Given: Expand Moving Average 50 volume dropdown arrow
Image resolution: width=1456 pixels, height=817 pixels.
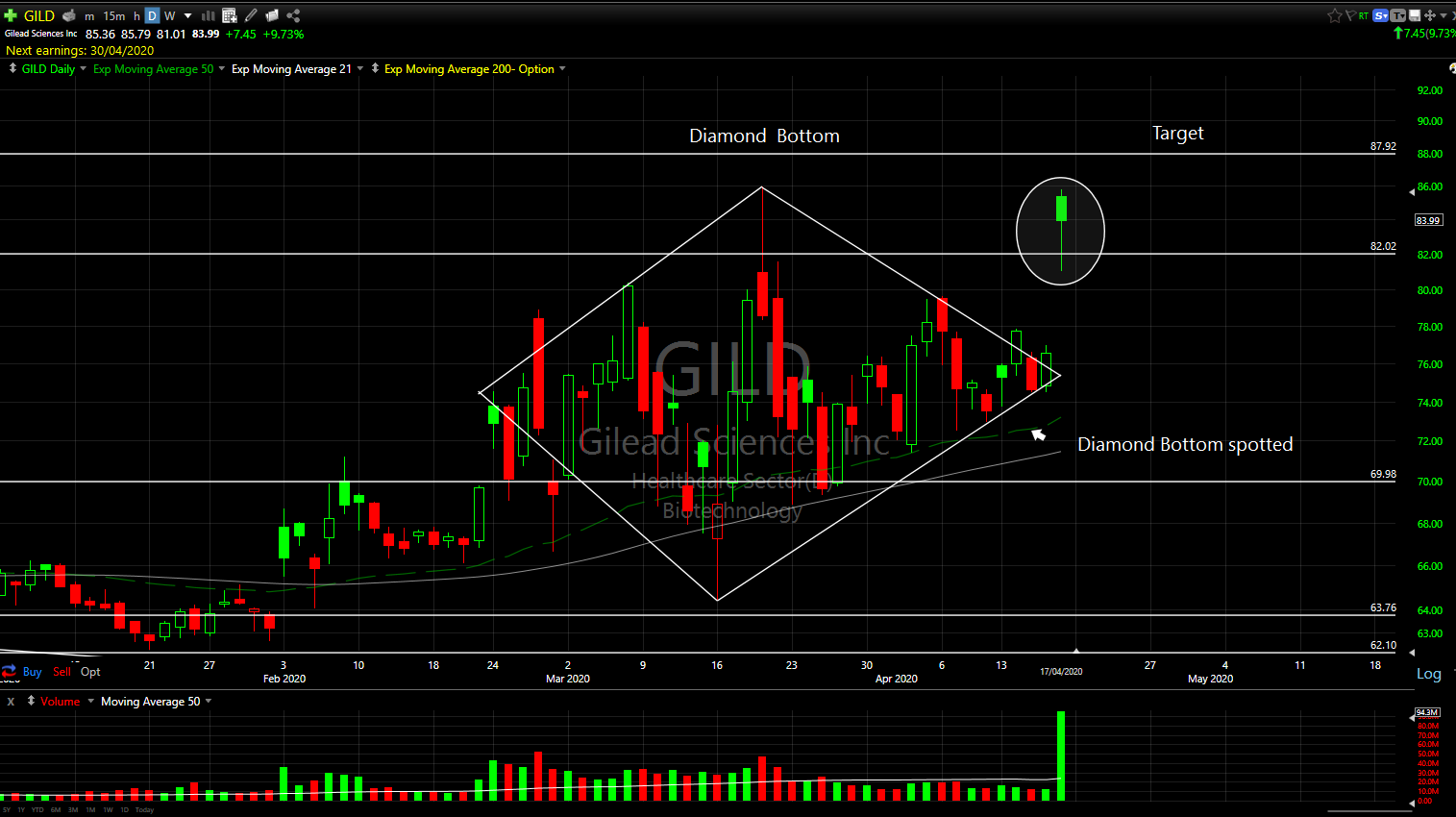Looking at the screenshot, I should click(209, 701).
